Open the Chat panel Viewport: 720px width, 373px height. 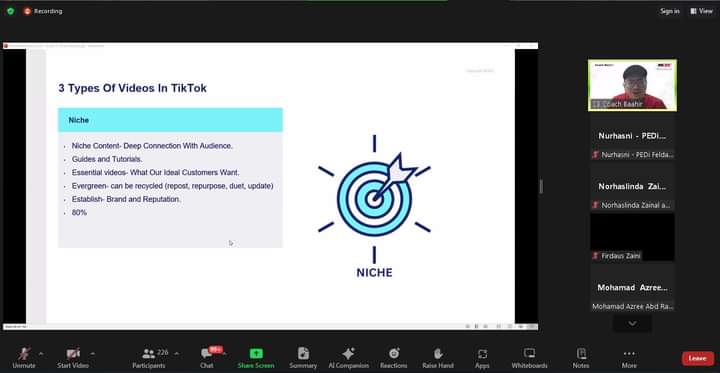coord(207,358)
